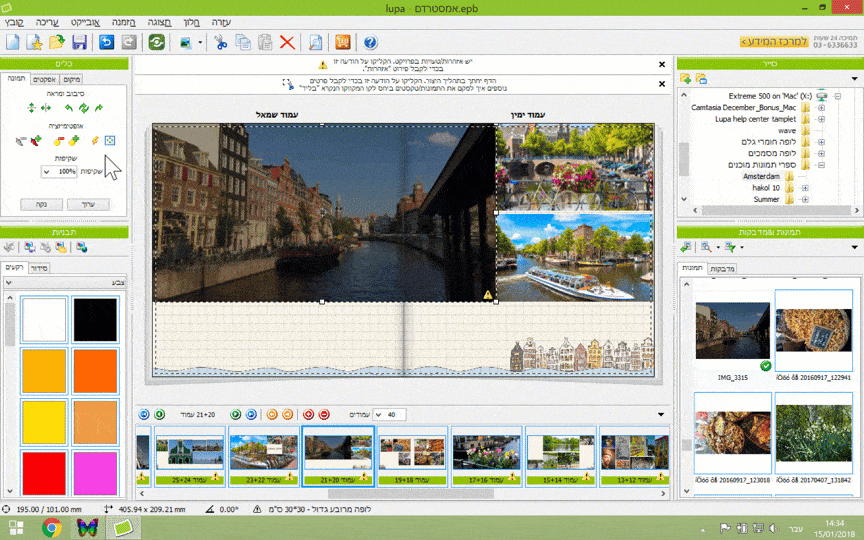Click the Undo arrow in the toolbar
The height and width of the screenshot is (540, 864).
(106, 42)
